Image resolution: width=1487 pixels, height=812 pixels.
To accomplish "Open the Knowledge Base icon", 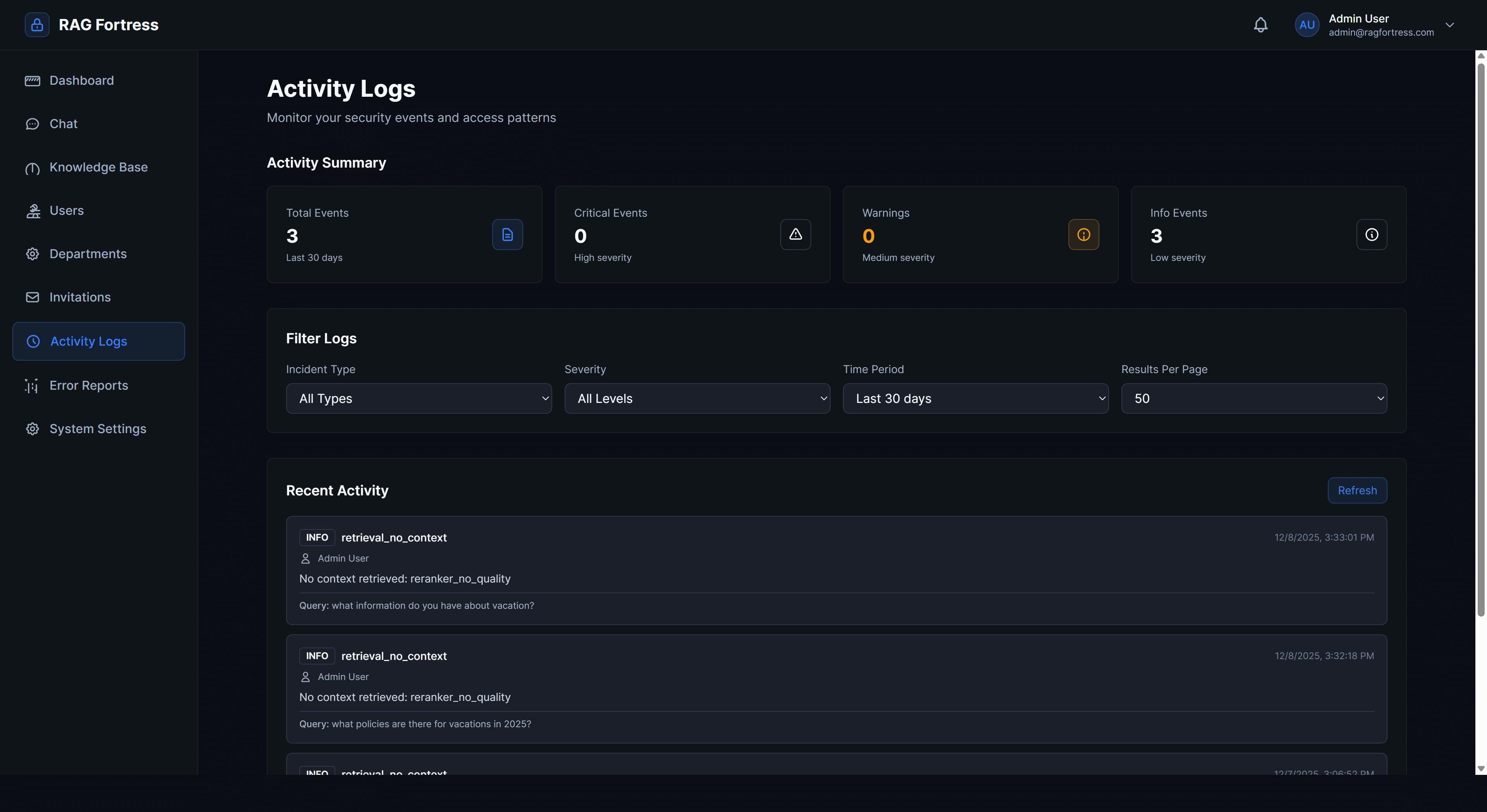I will (32, 167).
